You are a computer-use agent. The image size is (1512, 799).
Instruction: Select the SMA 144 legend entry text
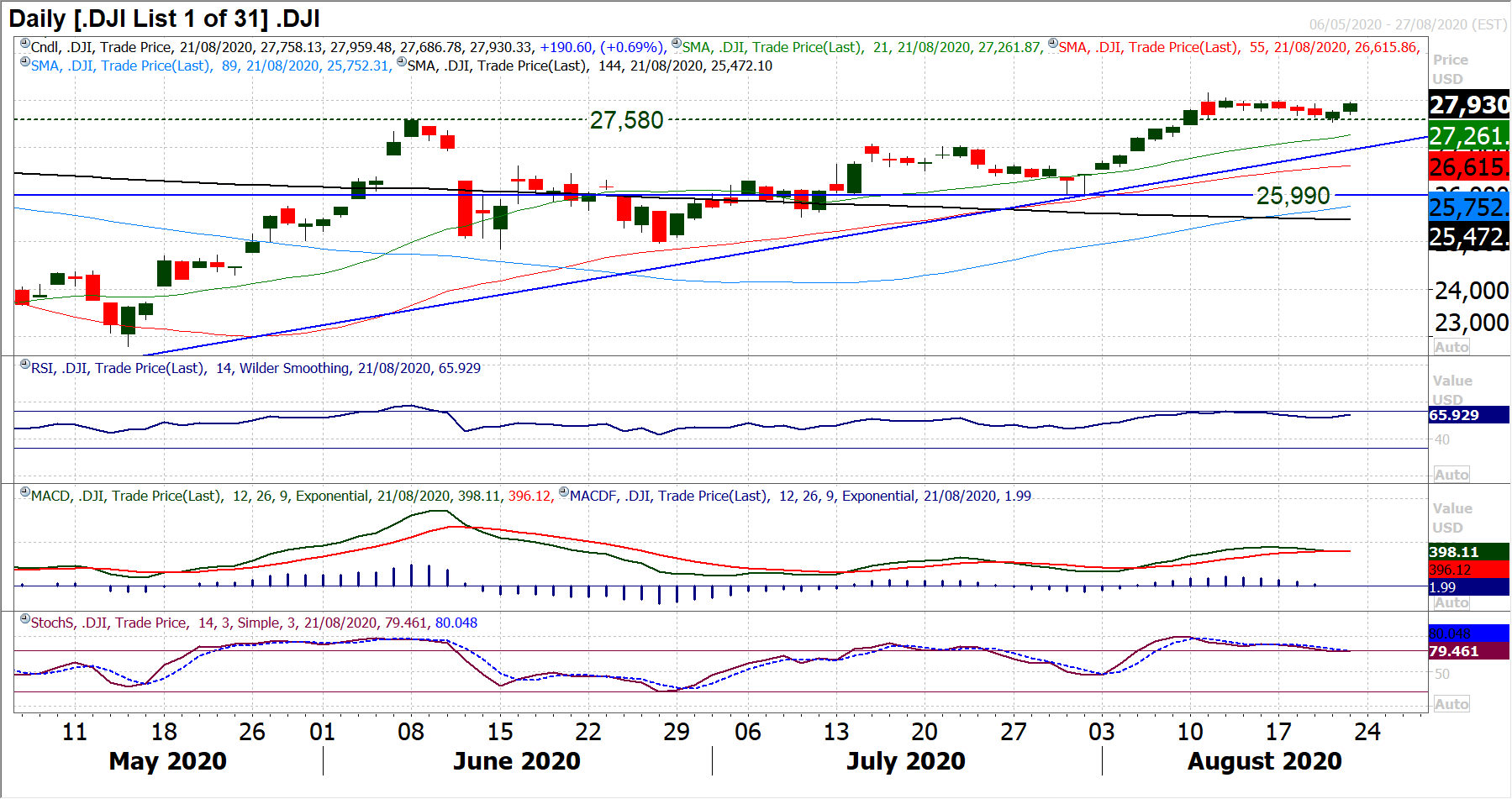(x=590, y=66)
